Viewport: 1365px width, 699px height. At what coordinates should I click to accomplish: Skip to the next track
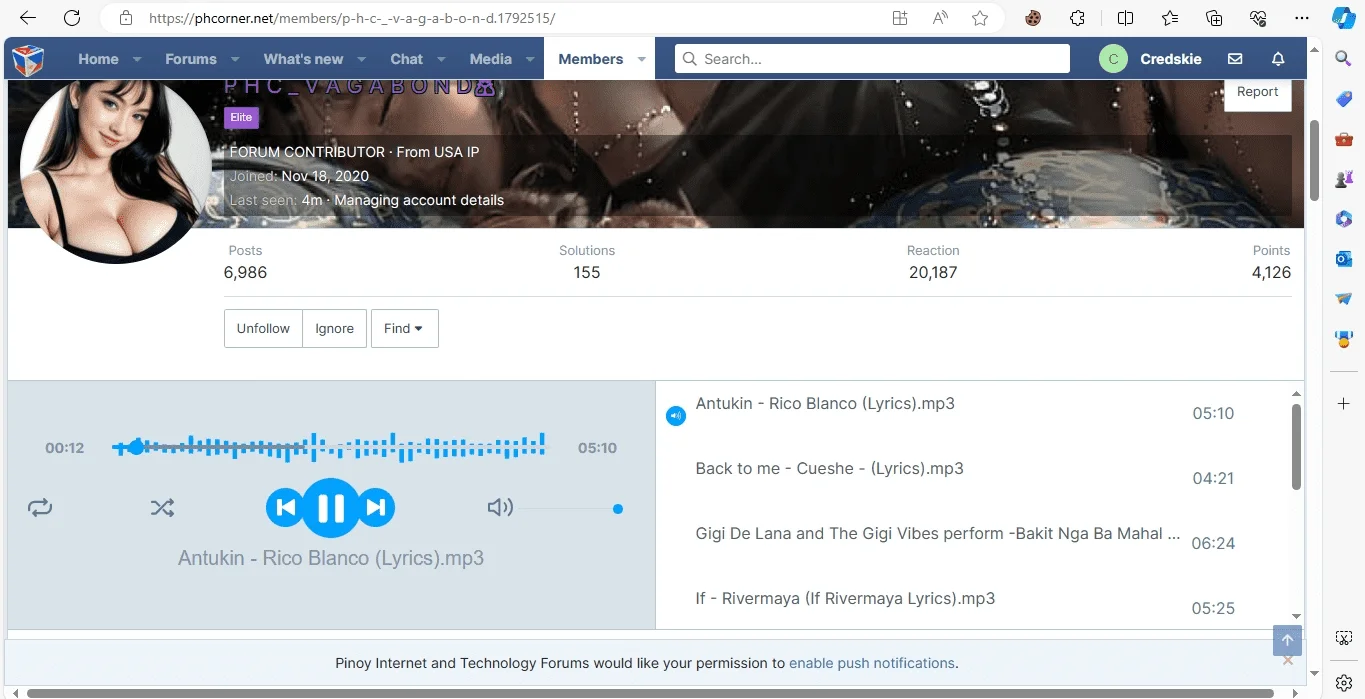pyautogui.click(x=376, y=508)
